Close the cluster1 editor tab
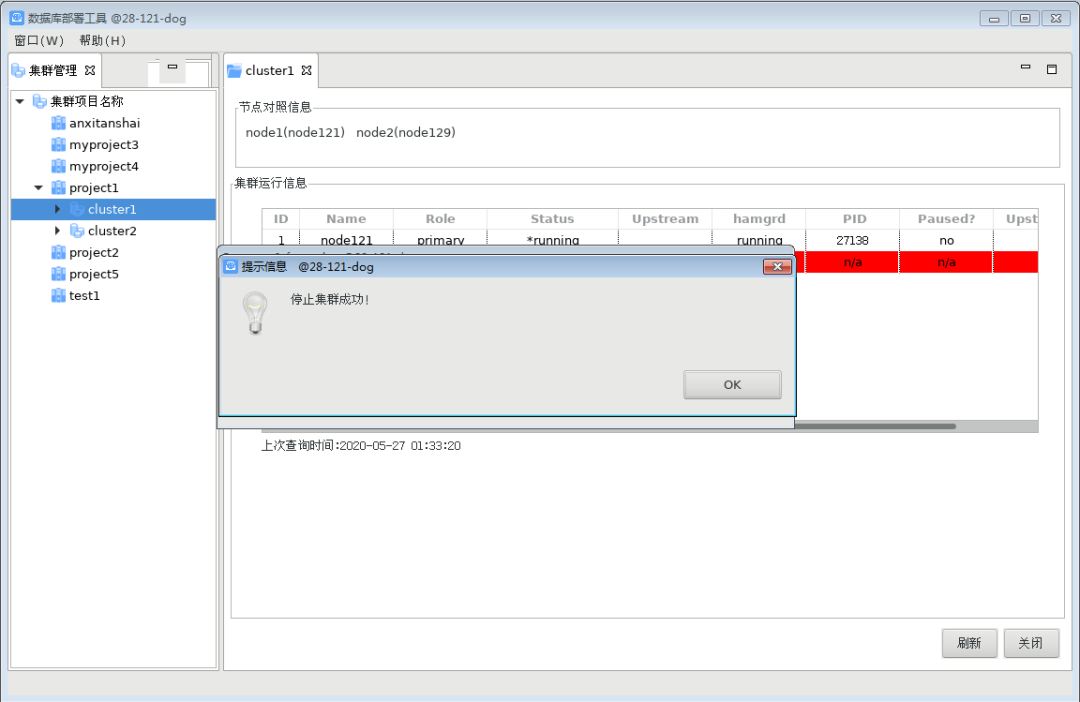 coord(307,70)
